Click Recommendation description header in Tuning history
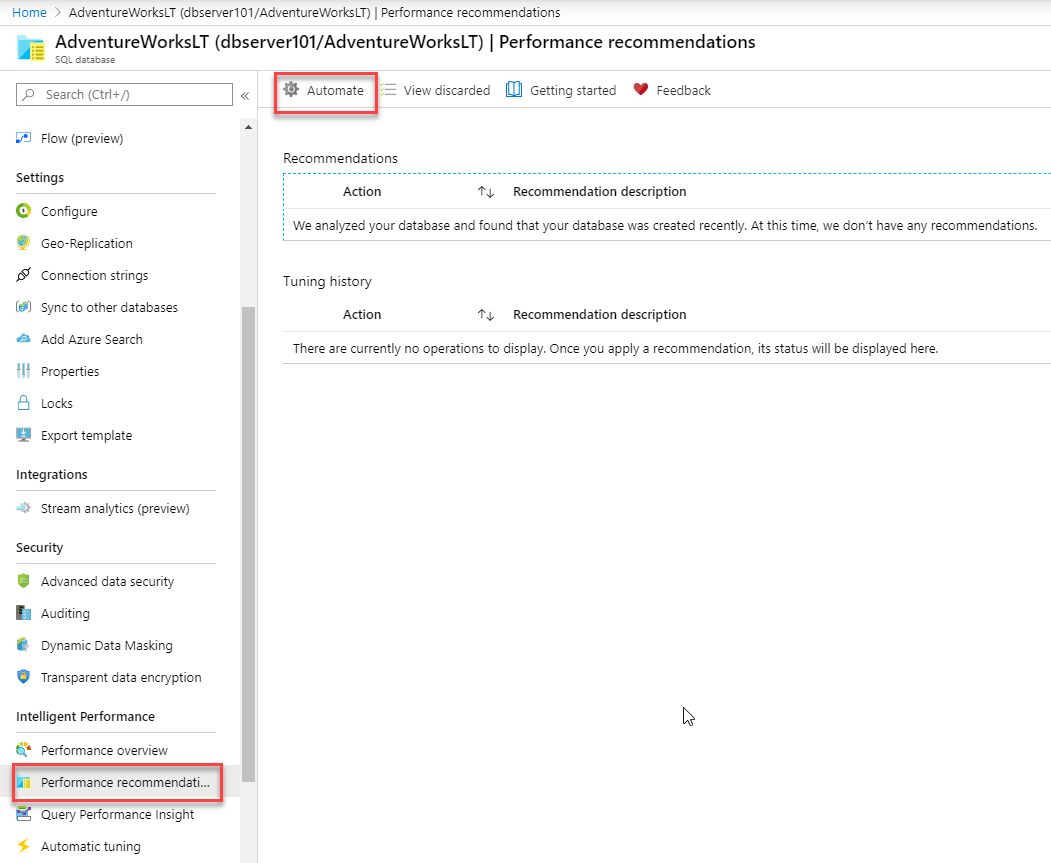Screen dimensions: 1051x863 (599, 314)
